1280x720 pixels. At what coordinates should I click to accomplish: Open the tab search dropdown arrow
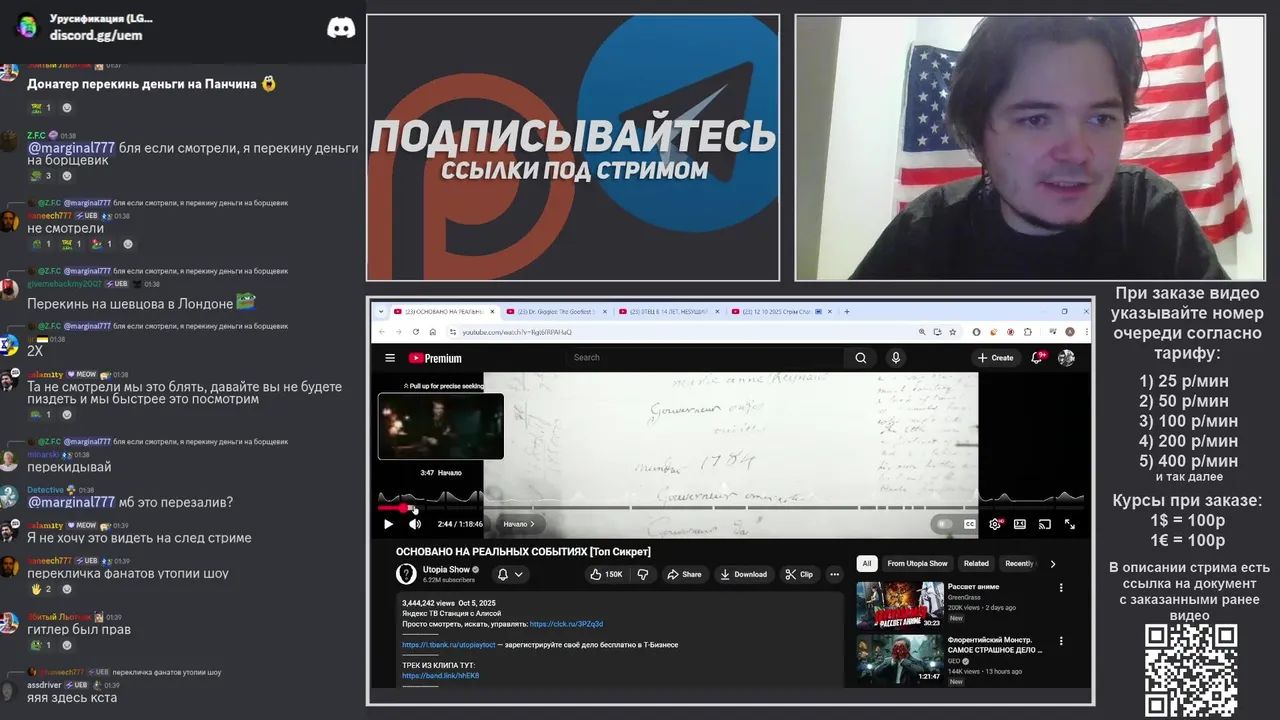381,311
